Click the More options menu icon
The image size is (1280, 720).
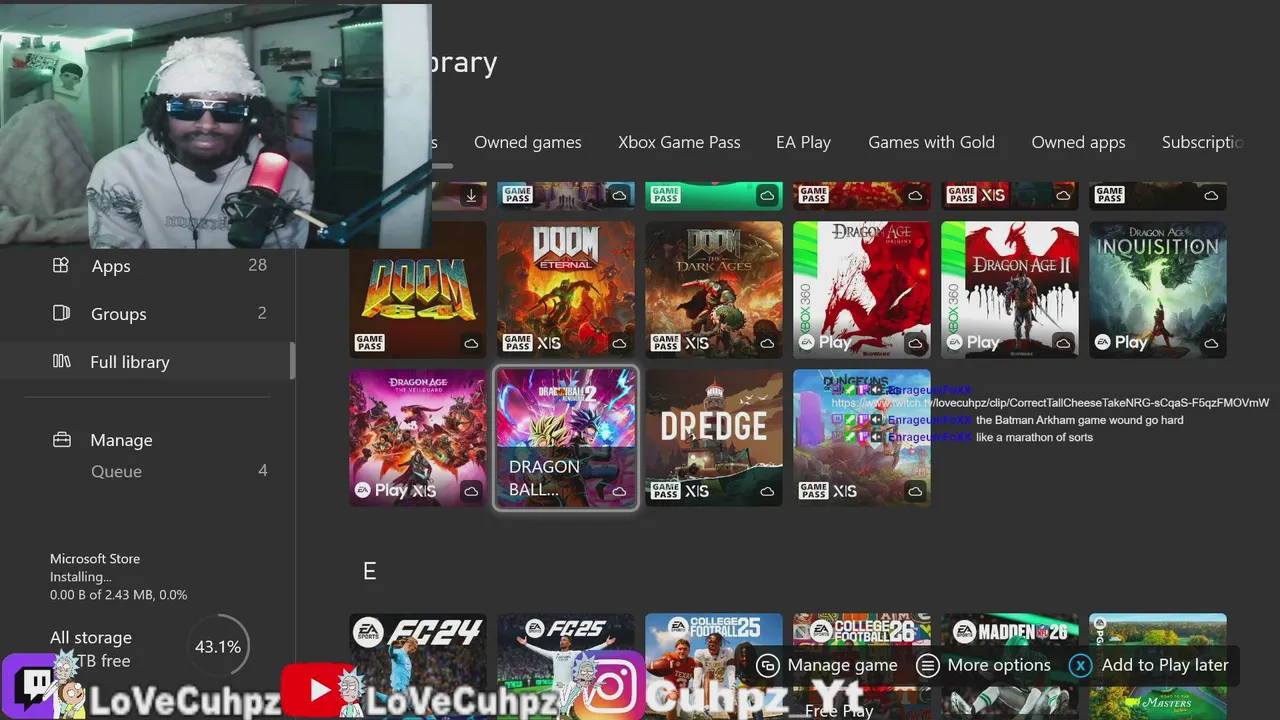pos(928,665)
